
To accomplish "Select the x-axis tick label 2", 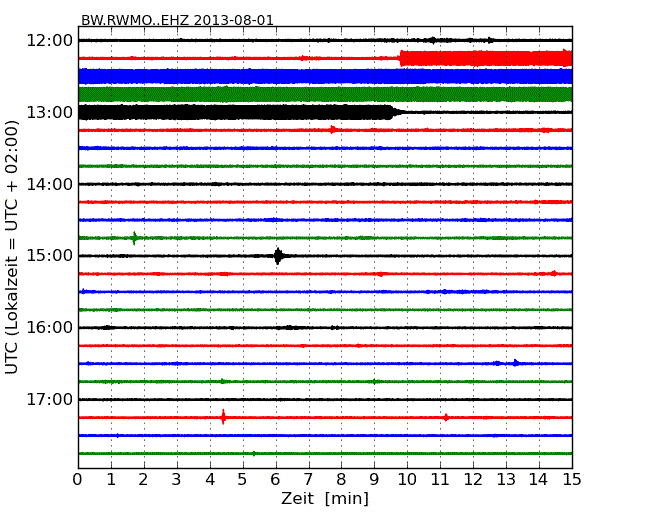I will pos(144,480).
